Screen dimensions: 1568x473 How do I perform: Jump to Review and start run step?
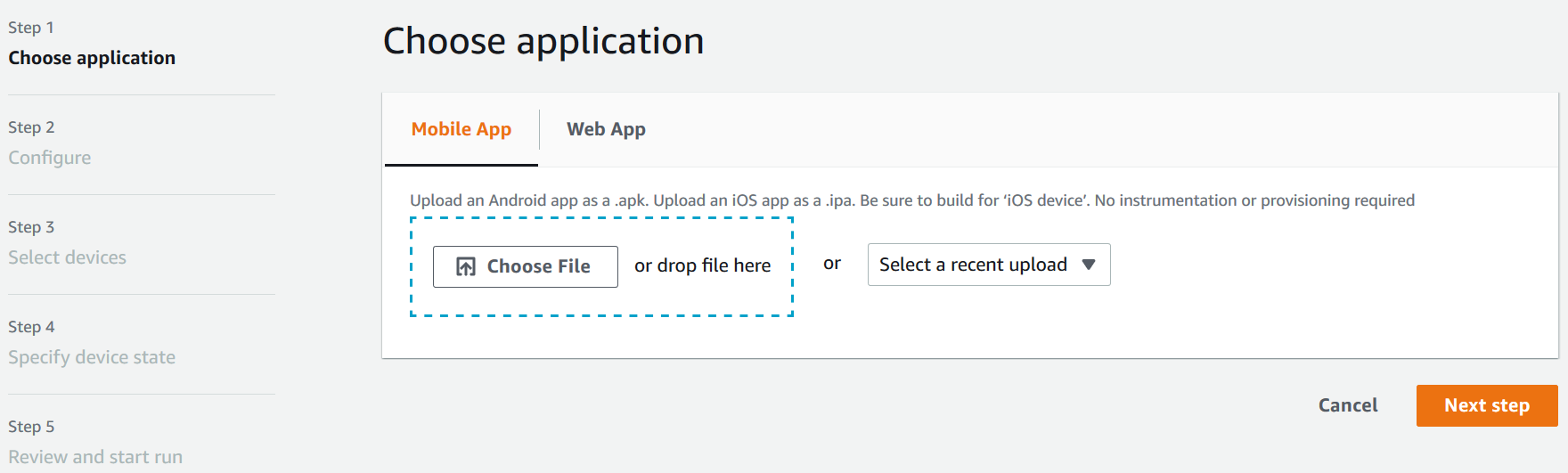[x=95, y=457]
